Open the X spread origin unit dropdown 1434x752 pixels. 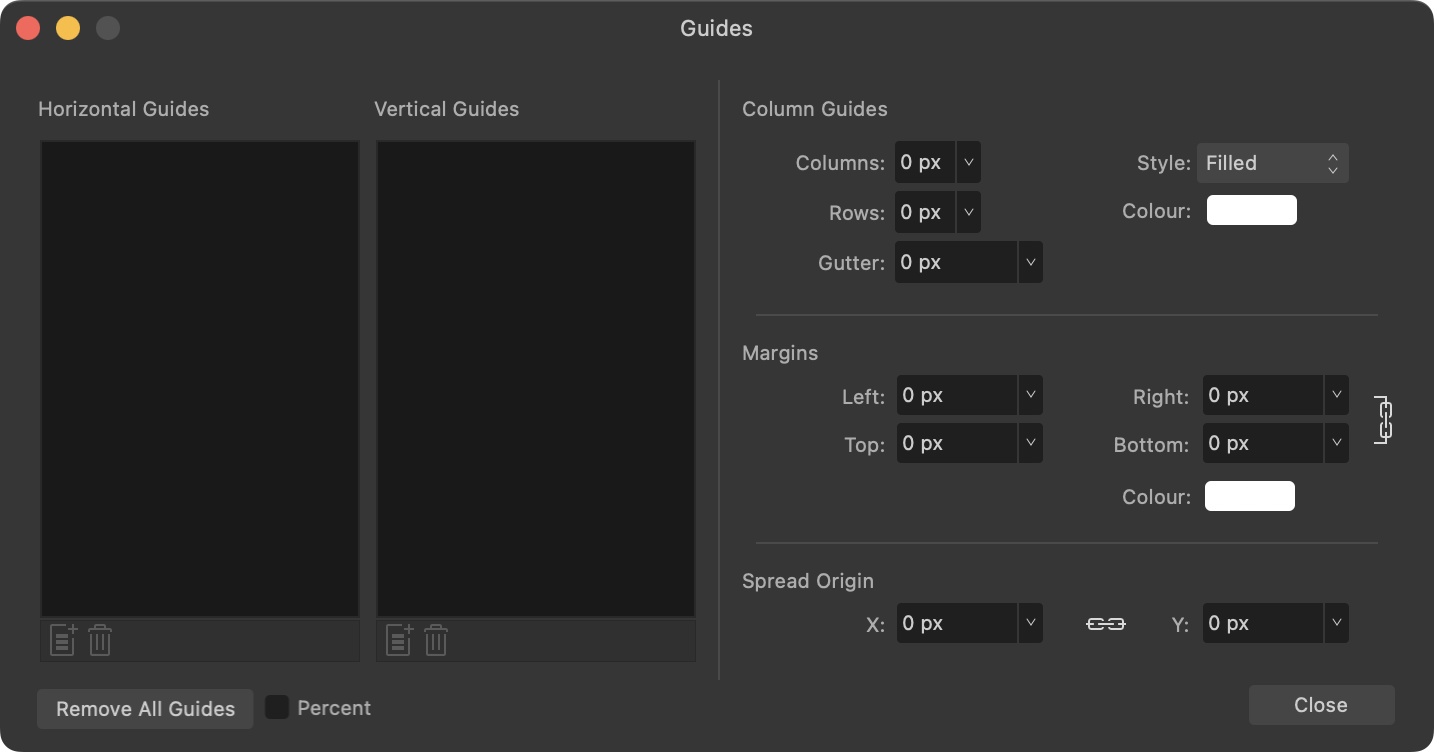coord(1030,622)
